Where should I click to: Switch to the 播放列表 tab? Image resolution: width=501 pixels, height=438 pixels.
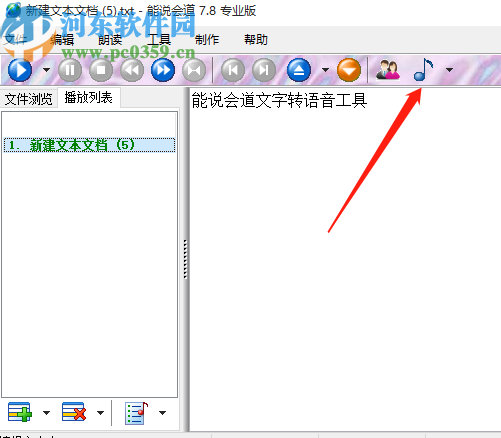click(x=89, y=98)
